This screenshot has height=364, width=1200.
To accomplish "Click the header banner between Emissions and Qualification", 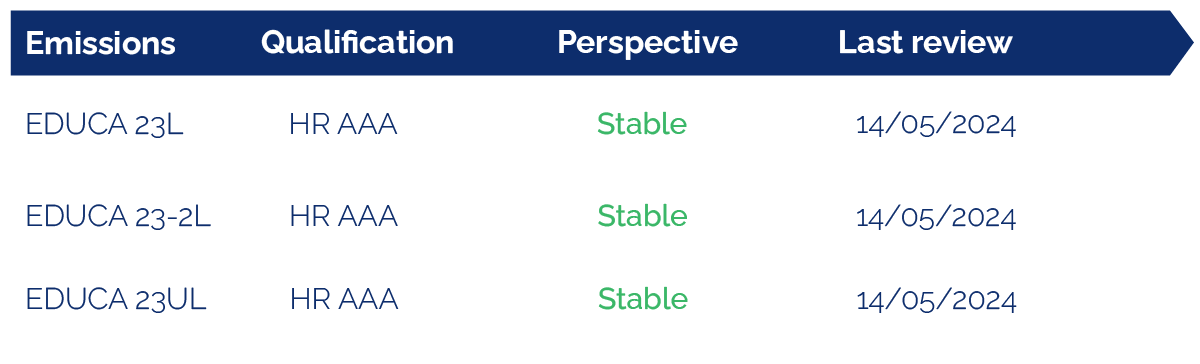I will [x=218, y=43].
